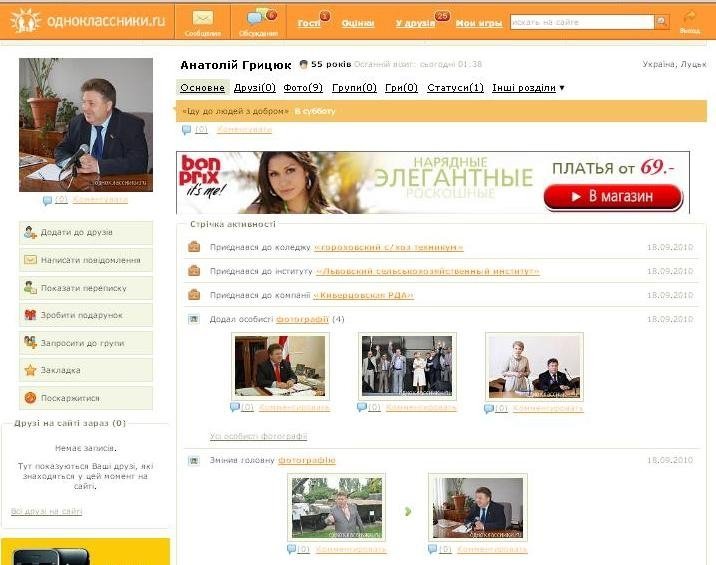Click the Поскаржитися button
Viewport: 716px width, 565px height.
pyautogui.click(x=86, y=397)
